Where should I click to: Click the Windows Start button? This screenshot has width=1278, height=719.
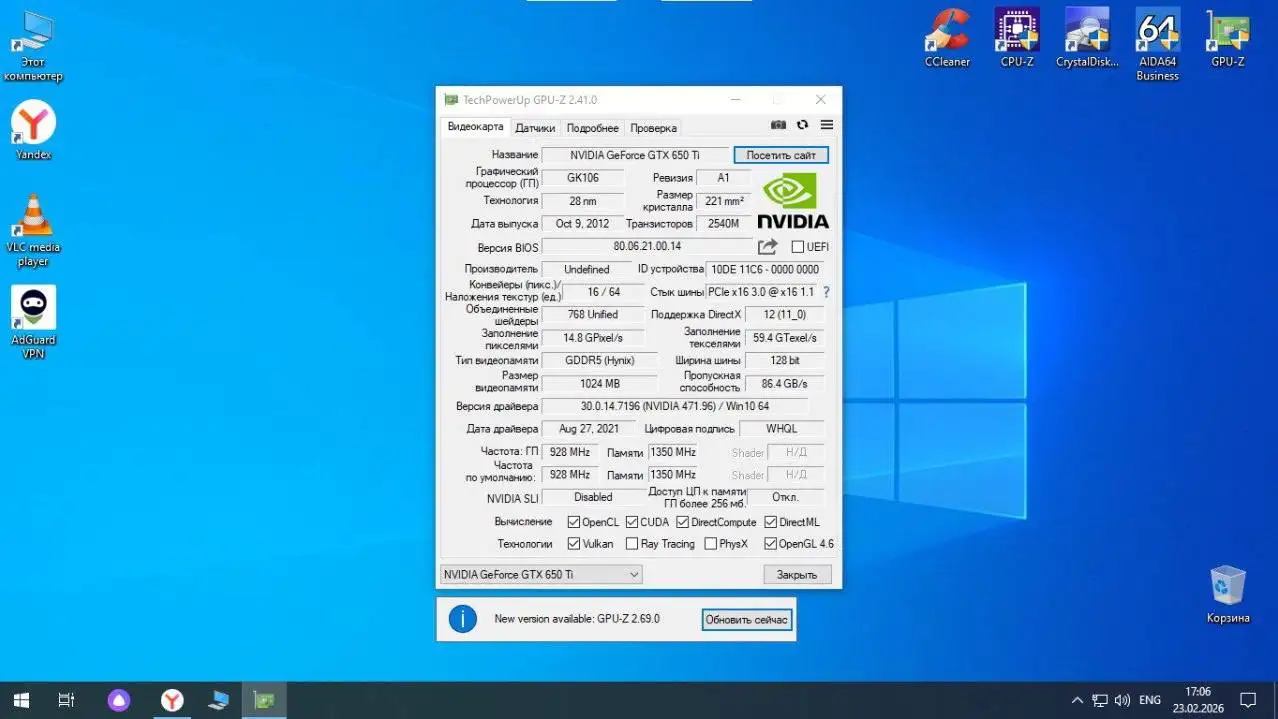pos(20,699)
